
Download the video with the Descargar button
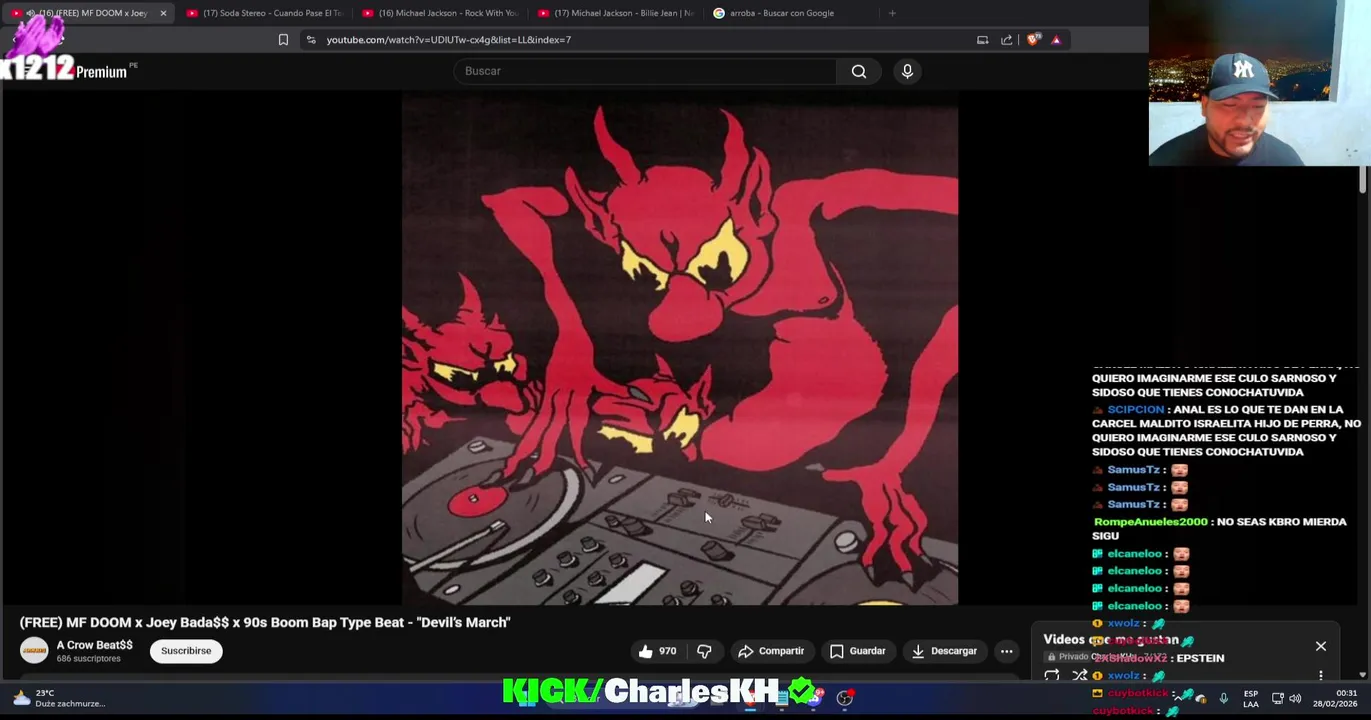tap(944, 651)
